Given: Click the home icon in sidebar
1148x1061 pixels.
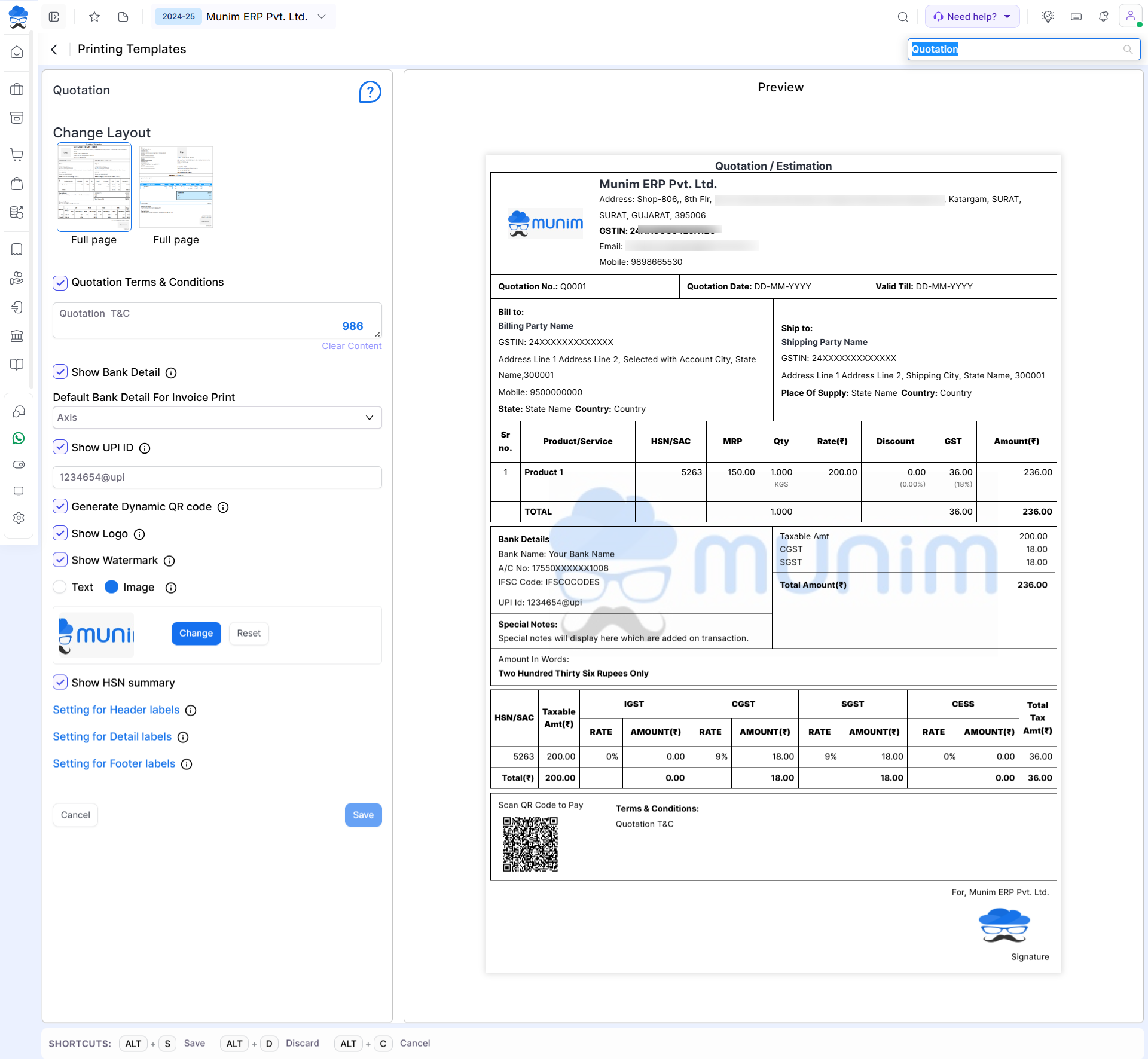Looking at the screenshot, I should click(x=17, y=53).
